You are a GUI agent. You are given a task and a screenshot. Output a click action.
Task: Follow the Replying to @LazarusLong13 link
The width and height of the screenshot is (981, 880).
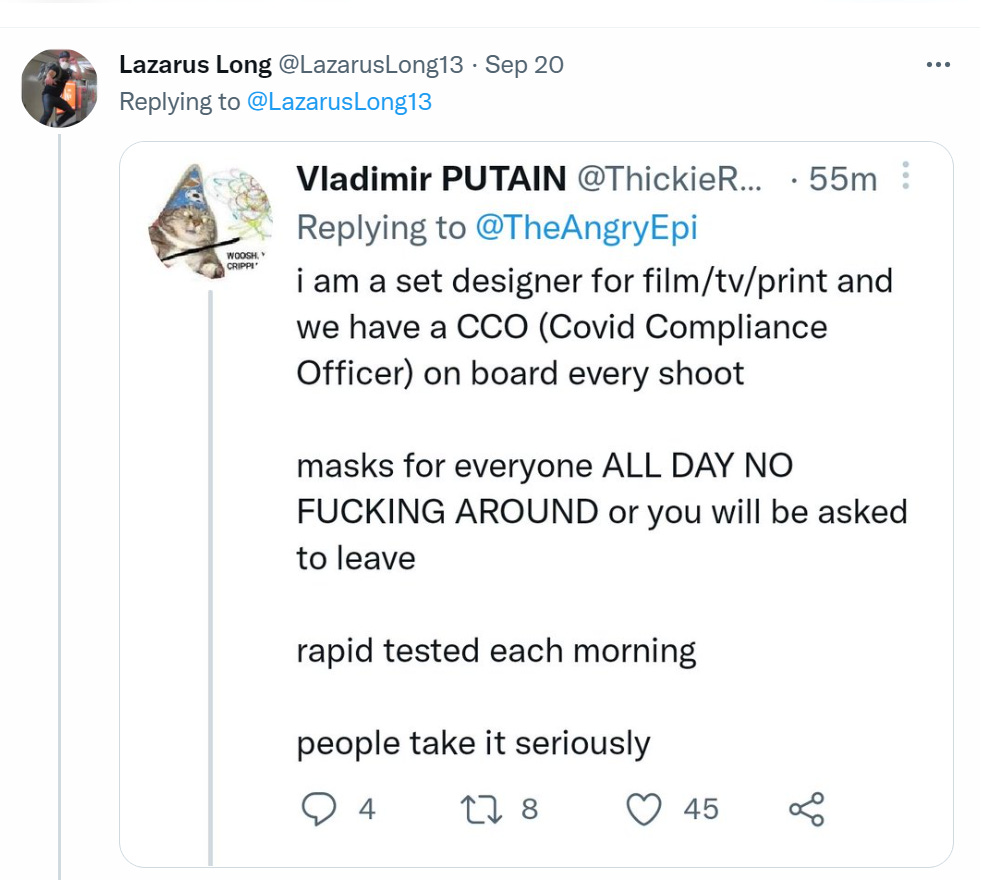pyautogui.click(x=338, y=101)
